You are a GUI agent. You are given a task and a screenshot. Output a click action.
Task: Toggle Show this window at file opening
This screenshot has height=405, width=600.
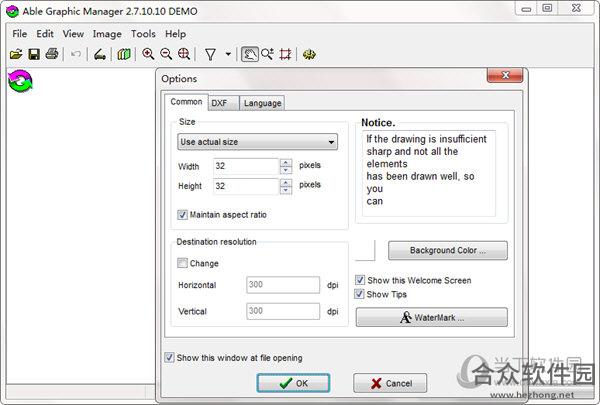(169, 358)
